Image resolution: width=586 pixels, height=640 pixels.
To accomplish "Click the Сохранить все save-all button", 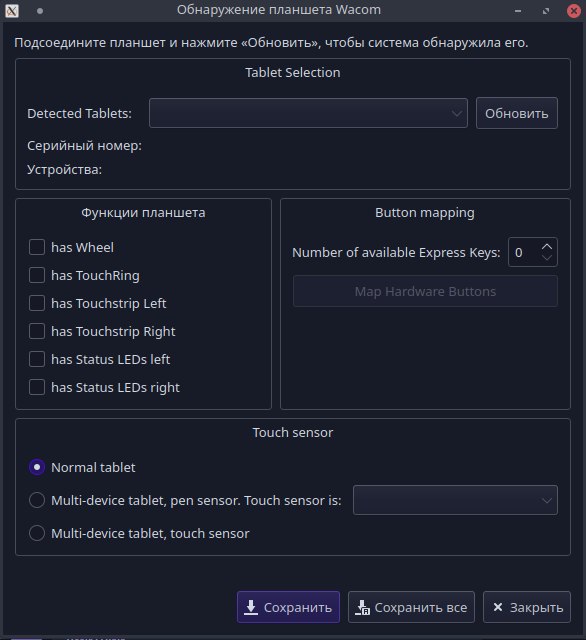I will click(x=411, y=607).
